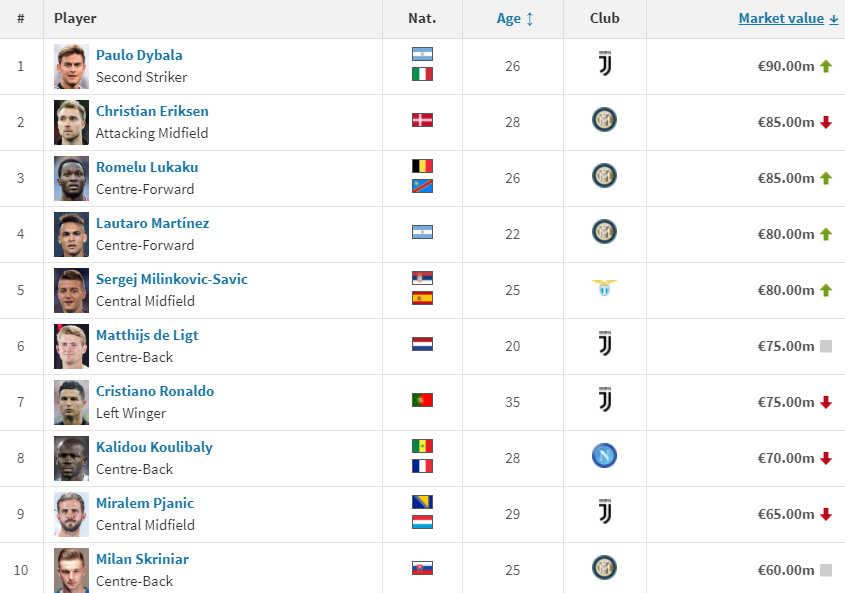Click Napoli crest in Koulibaly row

click(x=604, y=457)
